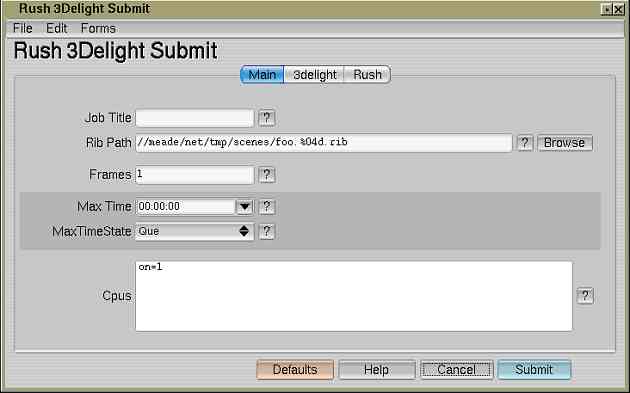This screenshot has height=393, width=630.
Task: Show help for Cpus field
Action: (585, 296)
